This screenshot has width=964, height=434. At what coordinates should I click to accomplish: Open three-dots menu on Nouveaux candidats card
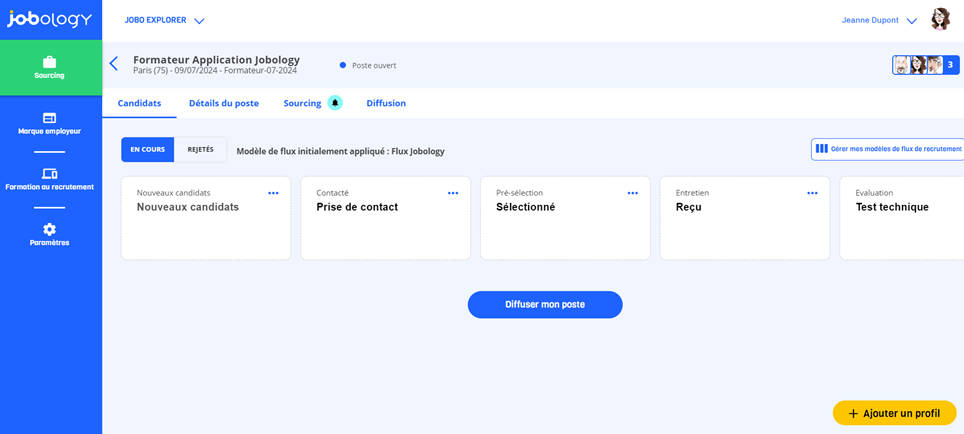274,193
